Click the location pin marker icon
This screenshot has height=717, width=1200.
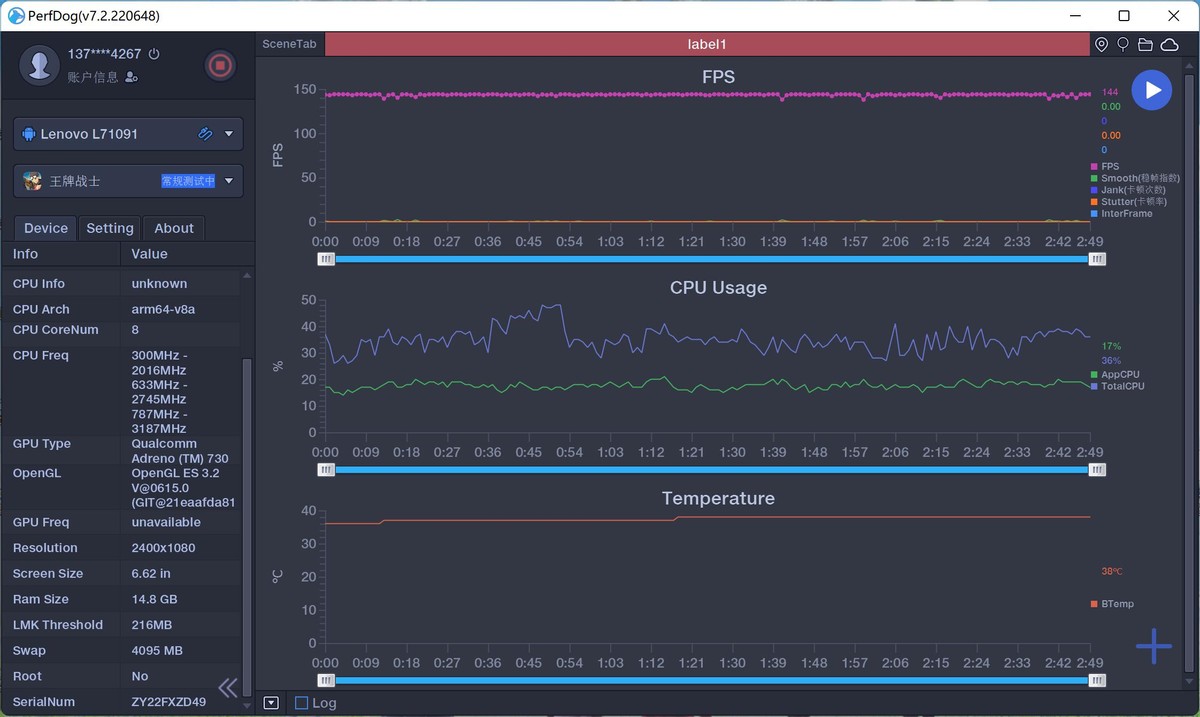pos(1101,45)
